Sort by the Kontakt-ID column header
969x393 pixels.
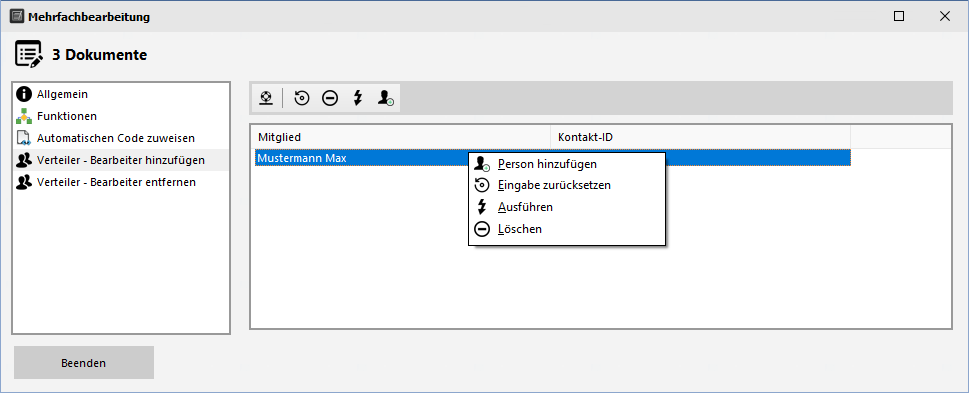(x=700, y=137)
